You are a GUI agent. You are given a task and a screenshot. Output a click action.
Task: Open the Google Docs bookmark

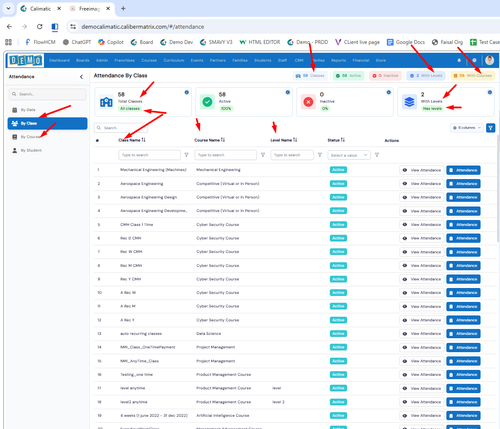coord(406,42)
